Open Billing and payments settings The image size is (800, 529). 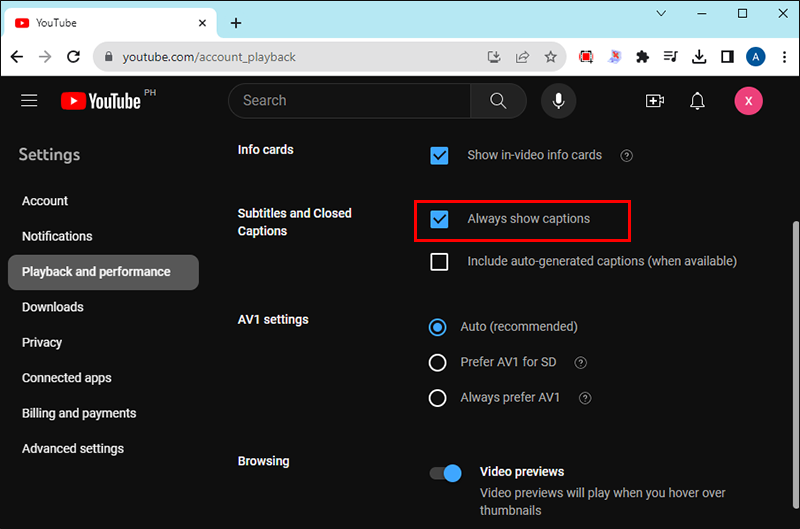click(79, 413)
